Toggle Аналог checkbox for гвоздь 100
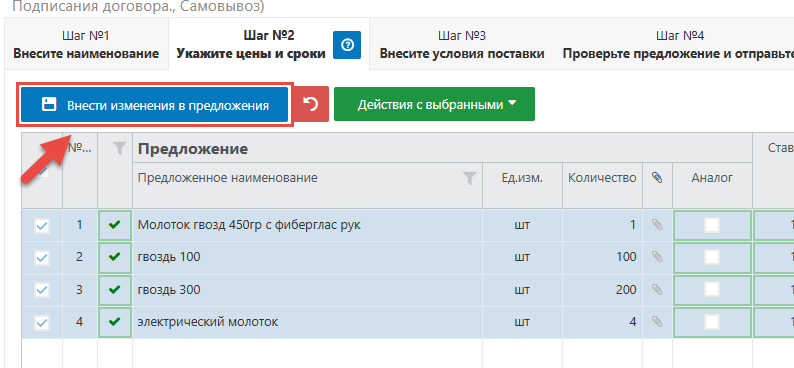794x368 pixels. [x=712, y=257]
